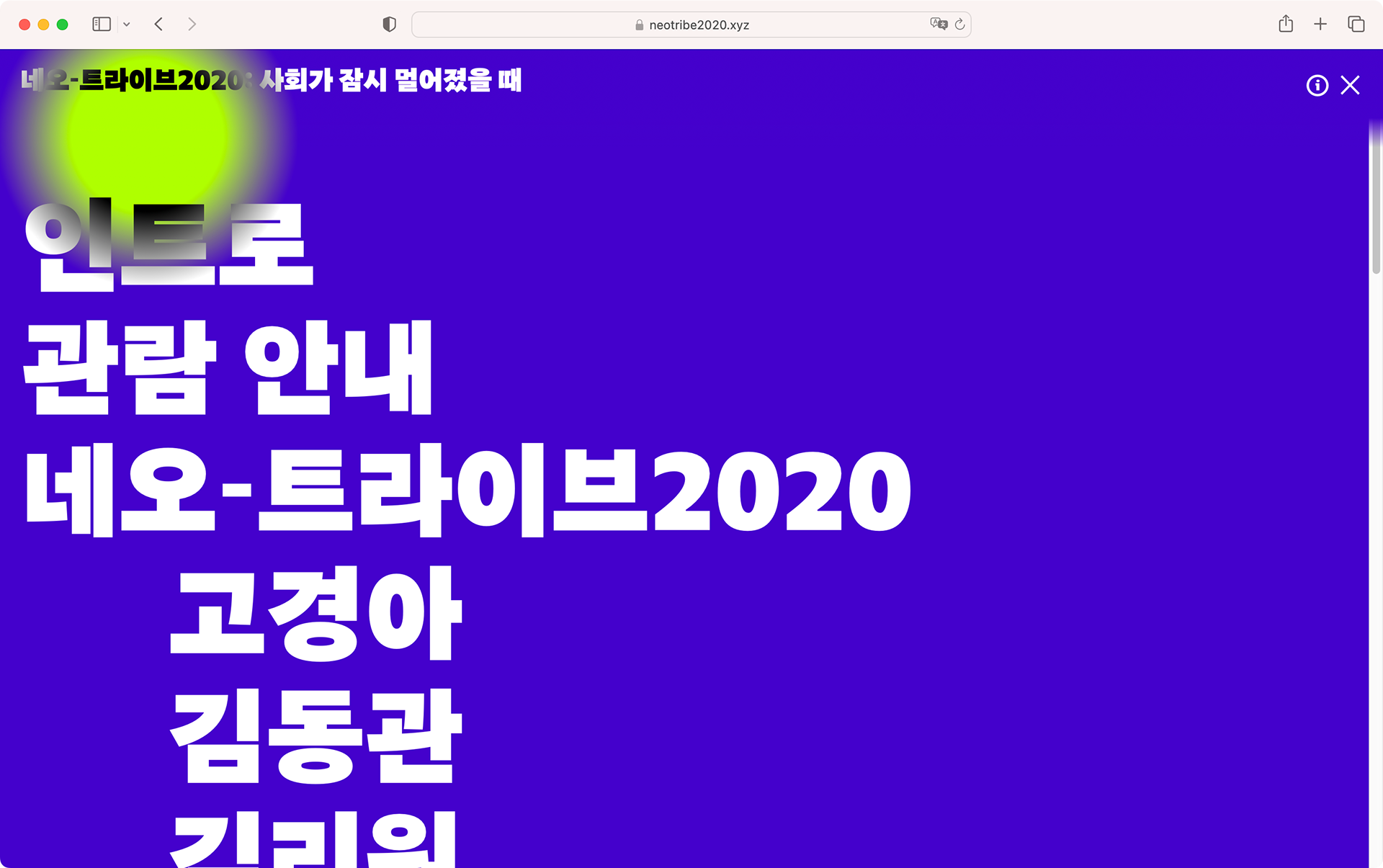The width and height of the screenshot is (1383, 868).
Task: Open a new tab with plus icon
Action: (1320, 24)
